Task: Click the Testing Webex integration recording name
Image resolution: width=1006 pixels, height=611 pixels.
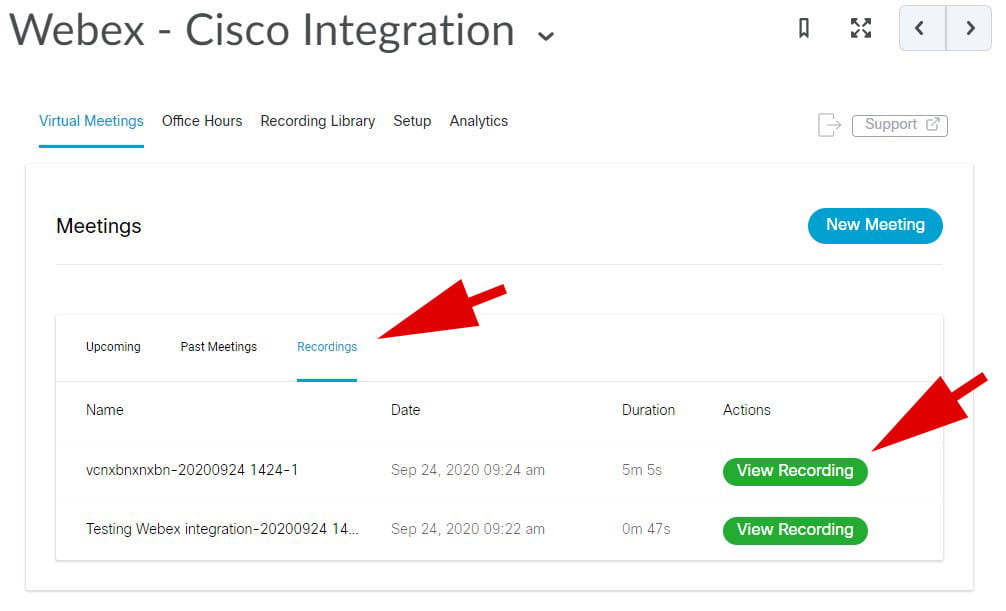Action: coord(222,529)
